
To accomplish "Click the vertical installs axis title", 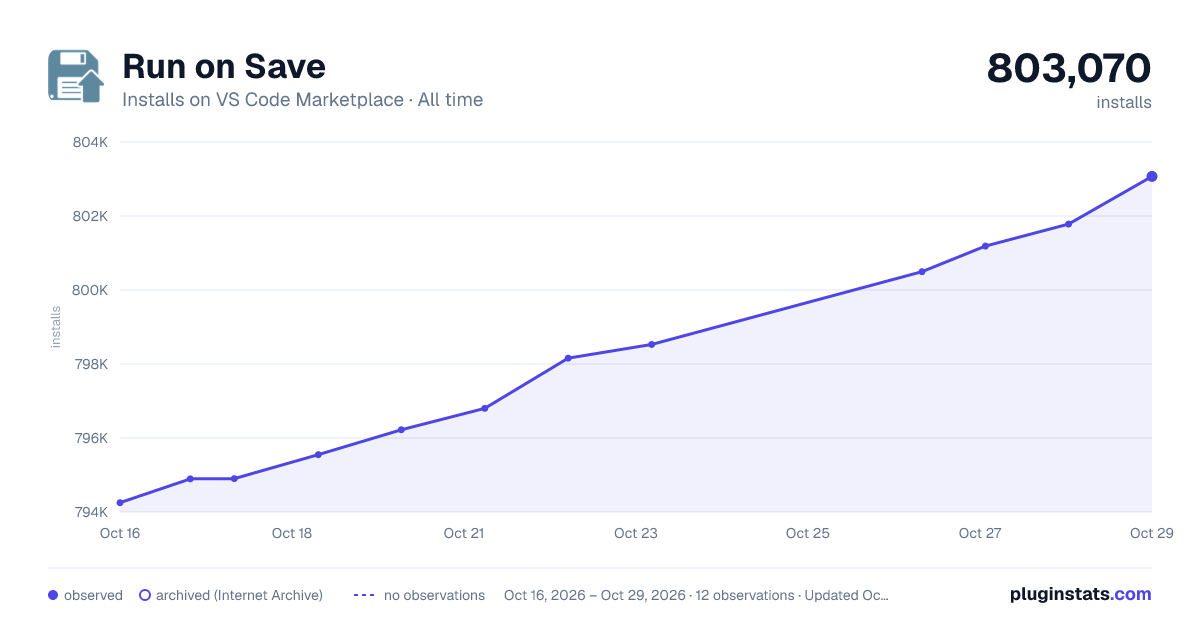I will click(56, 327).
